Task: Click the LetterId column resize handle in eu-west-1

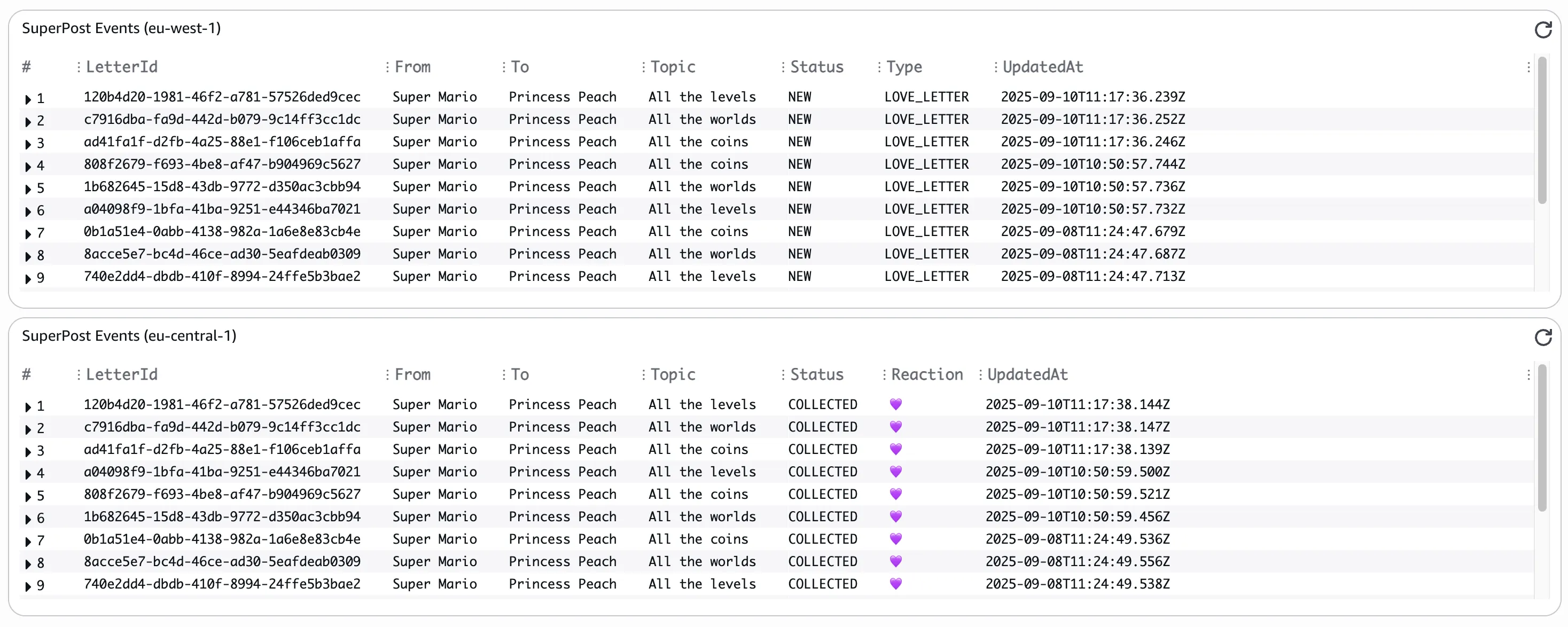Action: (x=387, y=67)
